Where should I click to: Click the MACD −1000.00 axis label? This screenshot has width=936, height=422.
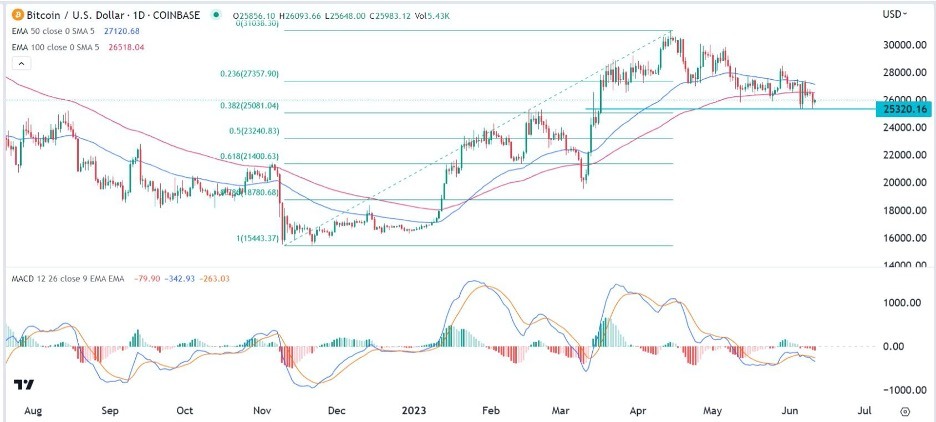[905, 390]
